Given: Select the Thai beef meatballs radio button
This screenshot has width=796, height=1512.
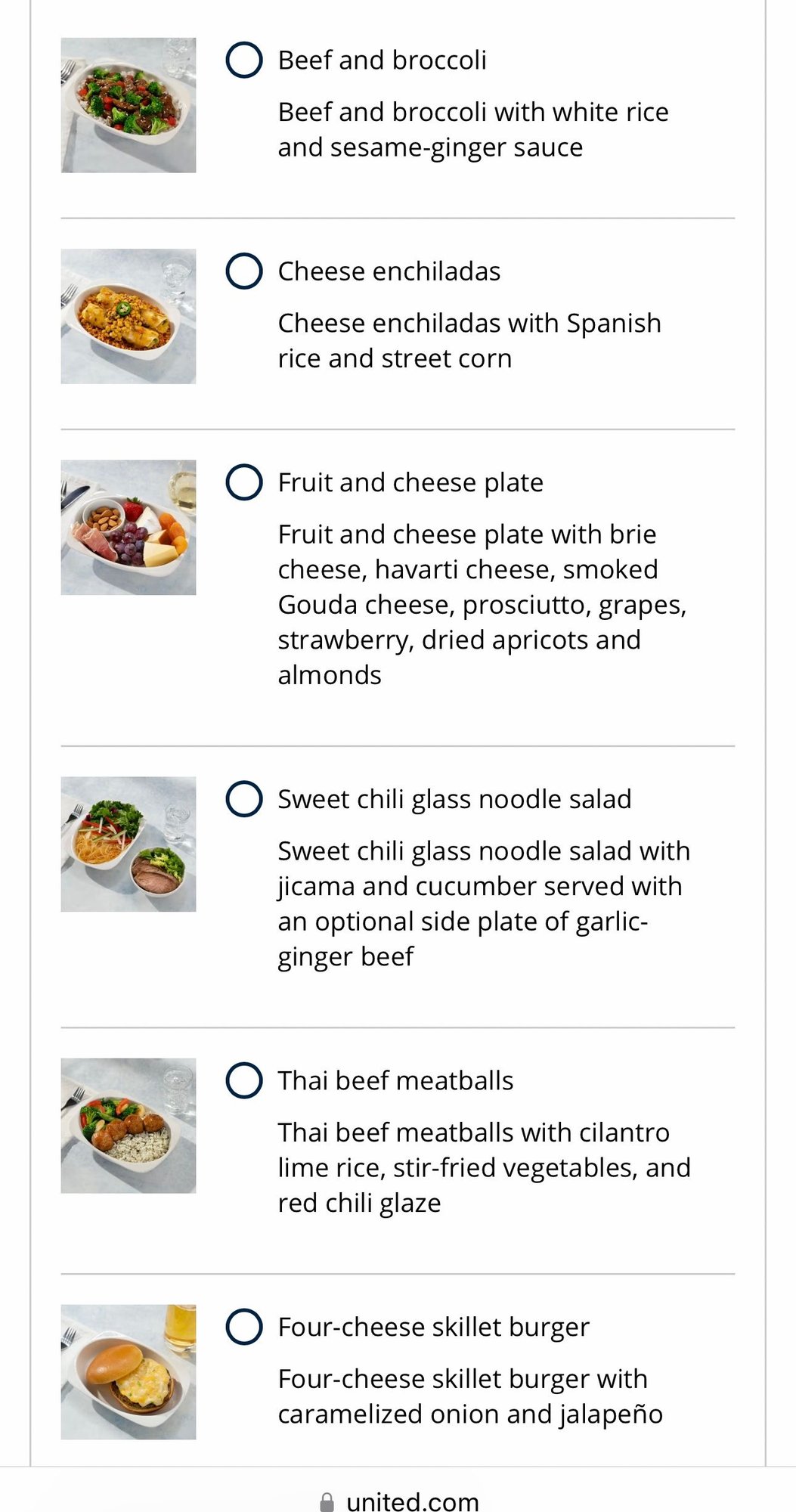Looking at the screenshot, I should 244,1080.
